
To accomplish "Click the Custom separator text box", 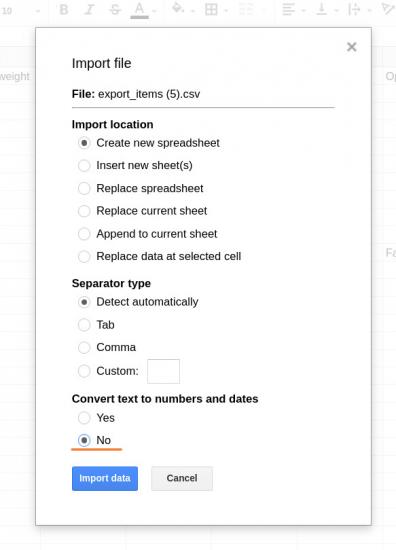I will click(x=163, y=371).
